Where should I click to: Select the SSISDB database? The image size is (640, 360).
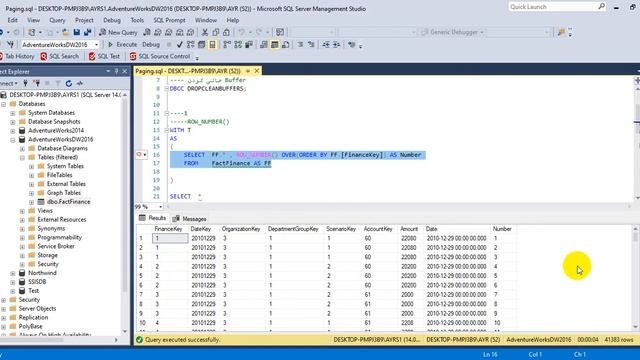37,282
